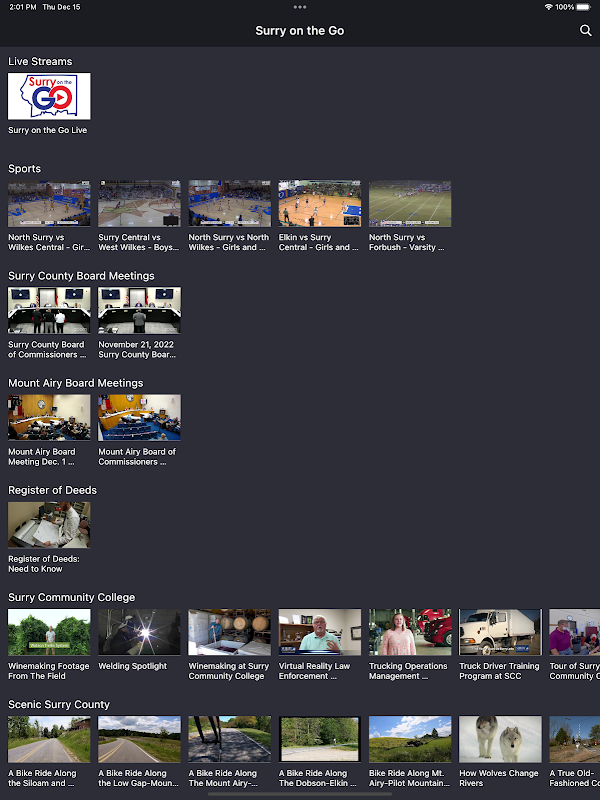Open Register of Deeds: Need to Know thumbnail
This screenshot has width=600, height=800.
[49, 525]
